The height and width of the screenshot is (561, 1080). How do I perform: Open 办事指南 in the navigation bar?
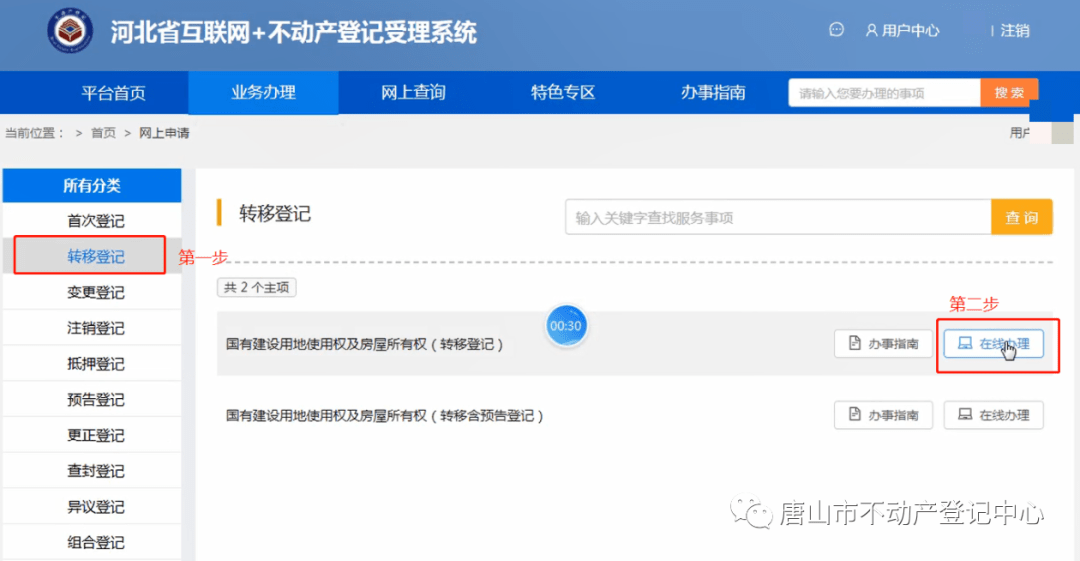713,93
